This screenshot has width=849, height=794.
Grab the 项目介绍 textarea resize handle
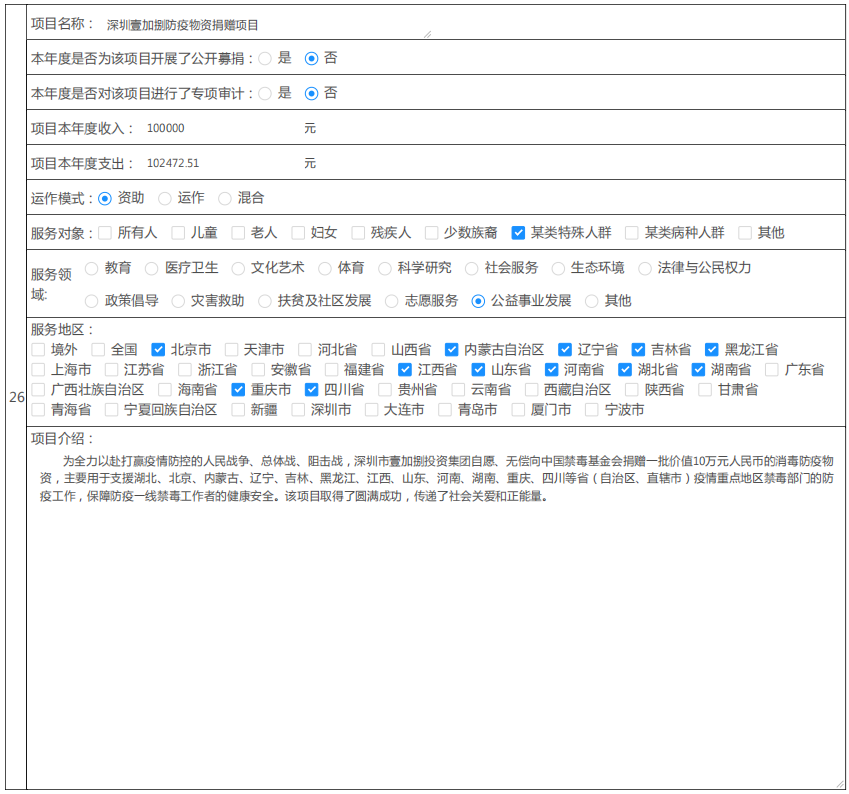click(x=840, y=784)
